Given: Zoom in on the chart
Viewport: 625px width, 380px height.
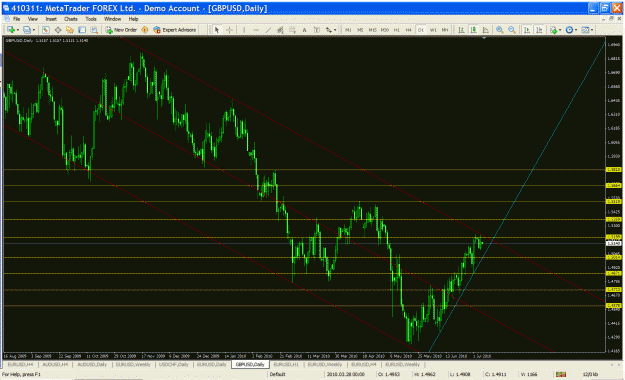Looking at the screenshot, I should tap(499, 30).
